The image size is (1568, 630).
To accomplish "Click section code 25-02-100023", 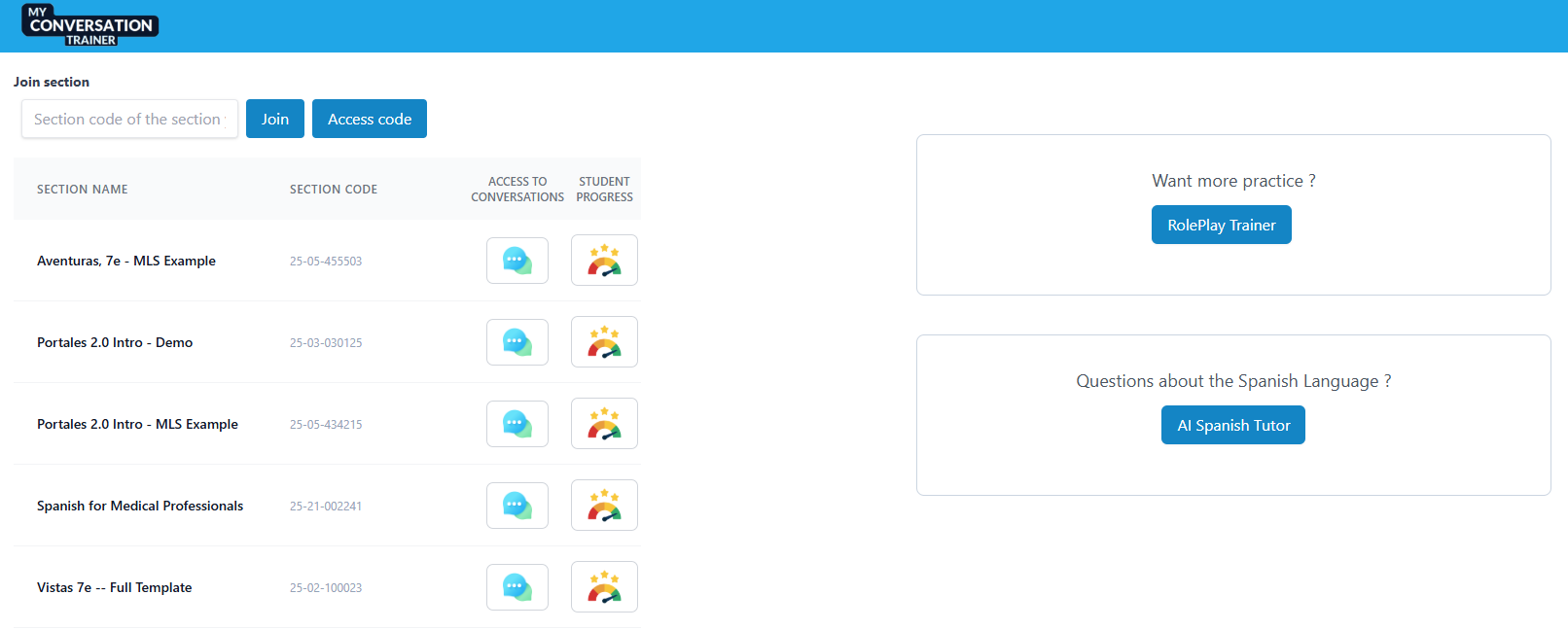I will [326, 588].
